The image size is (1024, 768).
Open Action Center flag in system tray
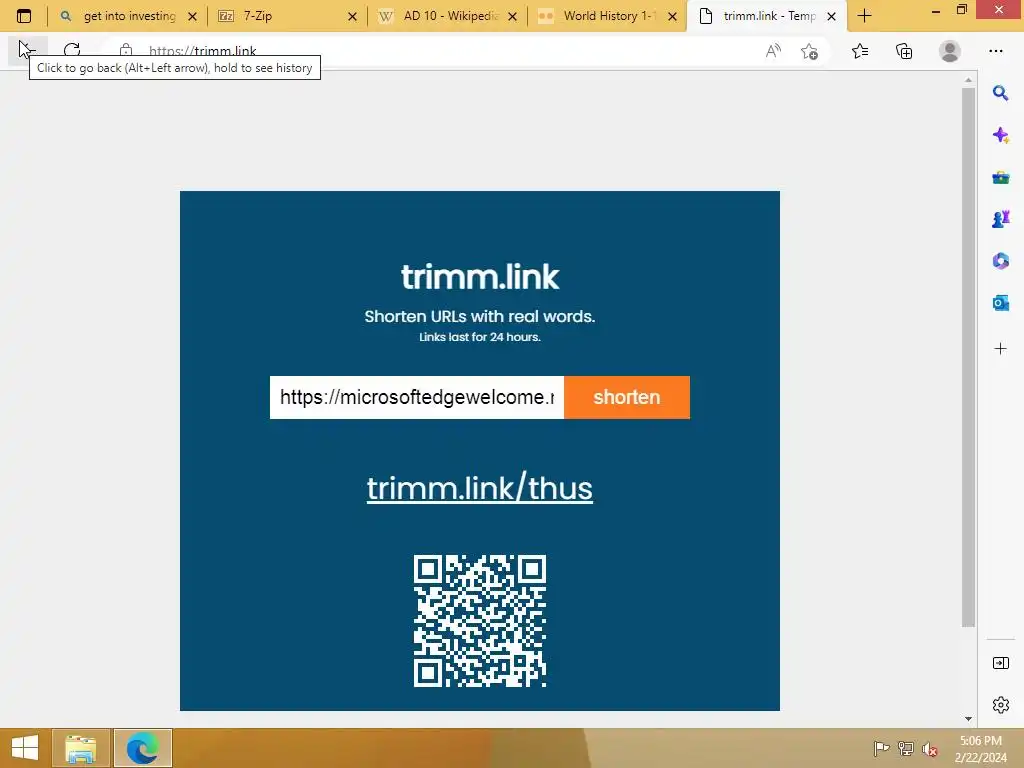882,748
